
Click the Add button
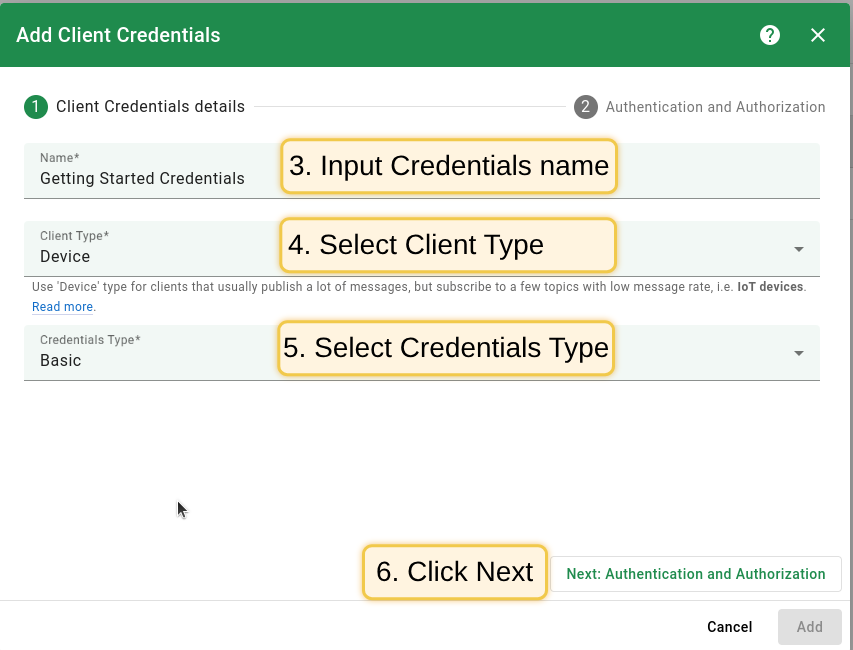(x=809, y=627)
